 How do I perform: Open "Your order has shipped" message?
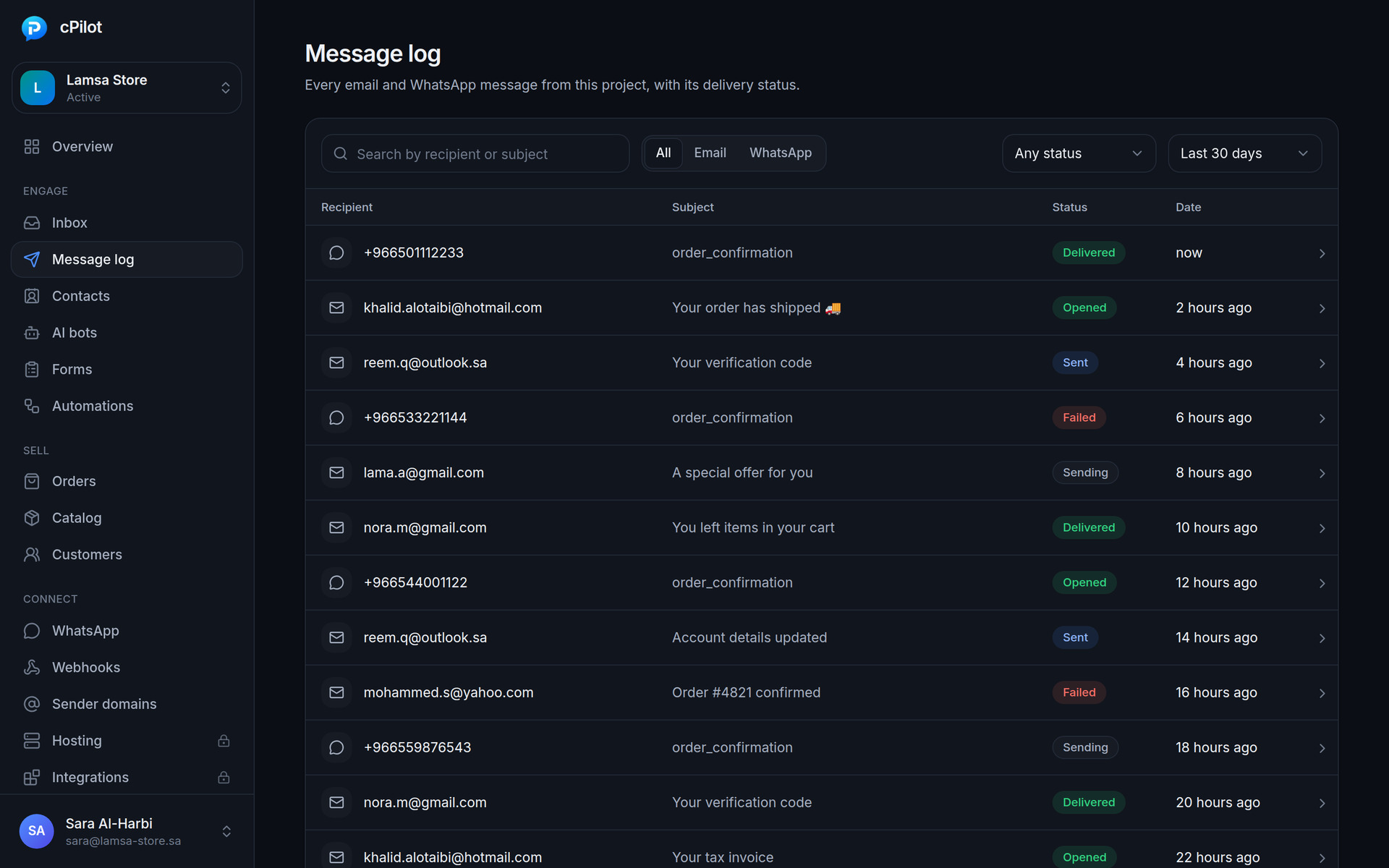821,308
